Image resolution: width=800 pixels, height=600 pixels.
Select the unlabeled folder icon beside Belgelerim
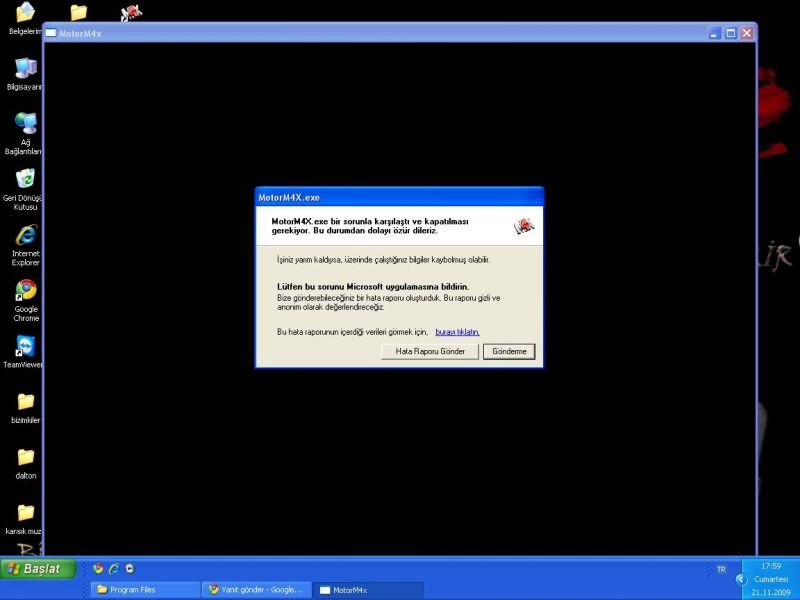click(x=79, y=12)
